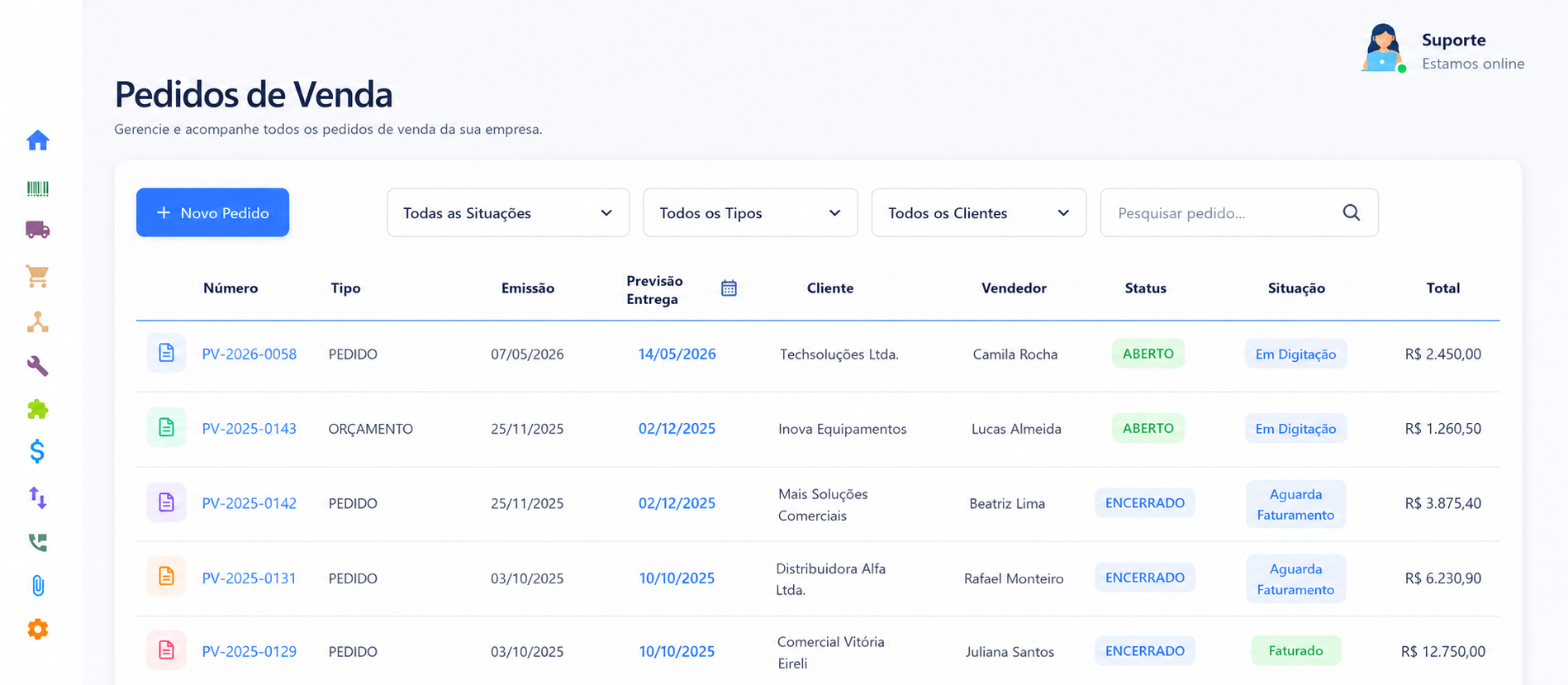This screenshot has width=1568, height=685.
Task: Open the Suporte online chat avatar
Action: pos(1383,48)
